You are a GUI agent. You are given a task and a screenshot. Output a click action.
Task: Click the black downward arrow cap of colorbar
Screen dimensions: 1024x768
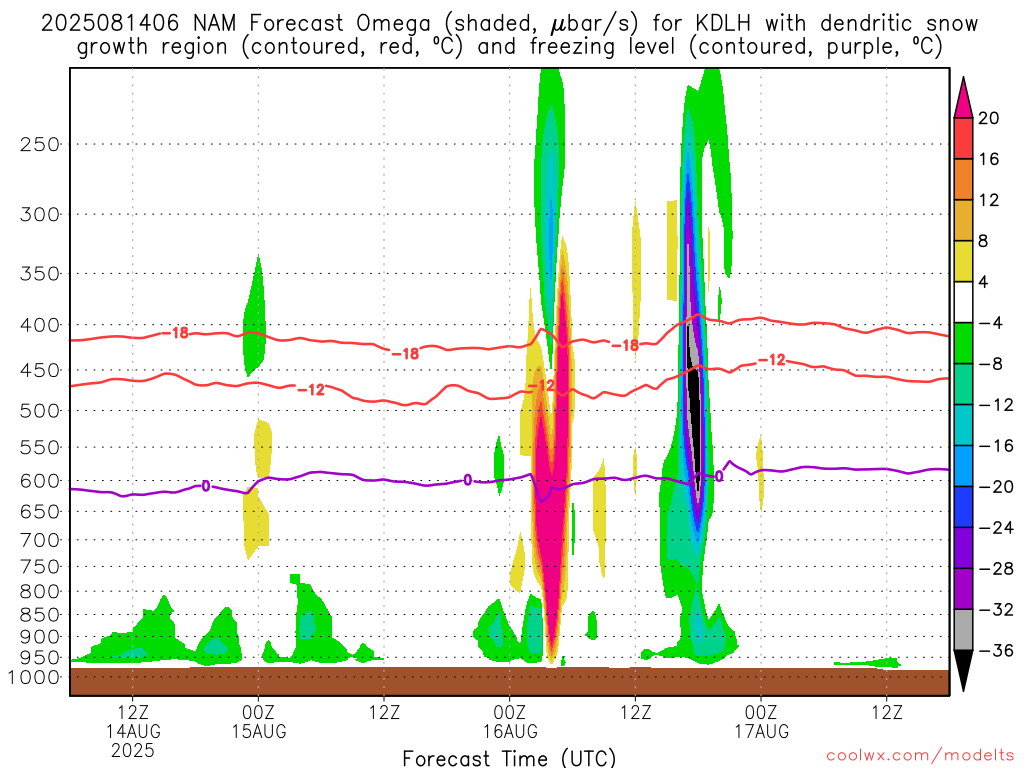(963, 670)
